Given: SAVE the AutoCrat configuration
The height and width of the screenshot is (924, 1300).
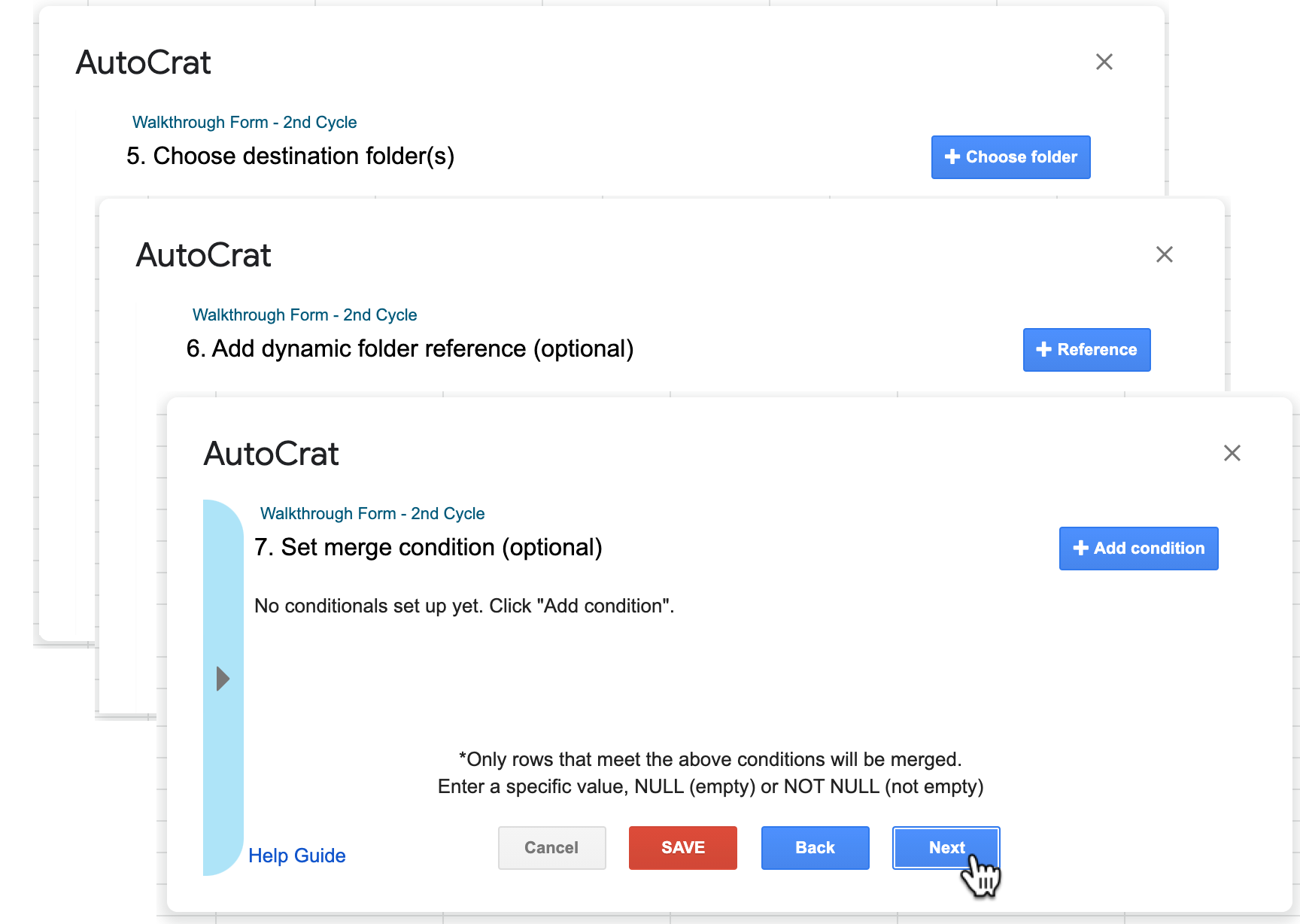Looking at the screenshot, I should (x=682, y=848).
